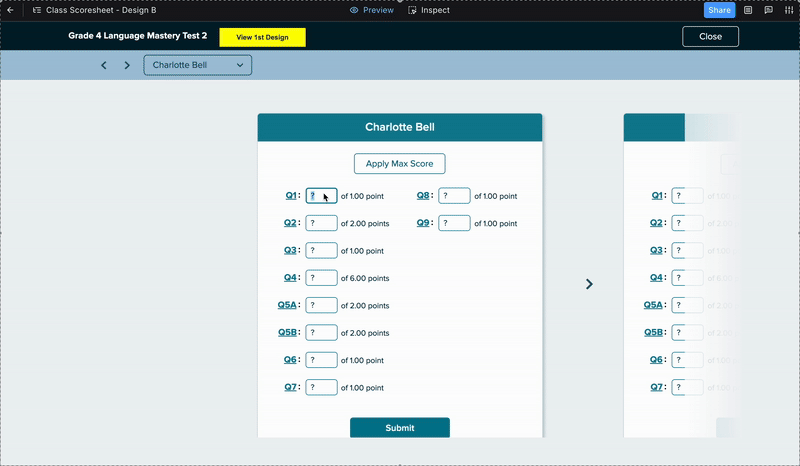Click the next card arrow between scoresheets

pos(589,284)
